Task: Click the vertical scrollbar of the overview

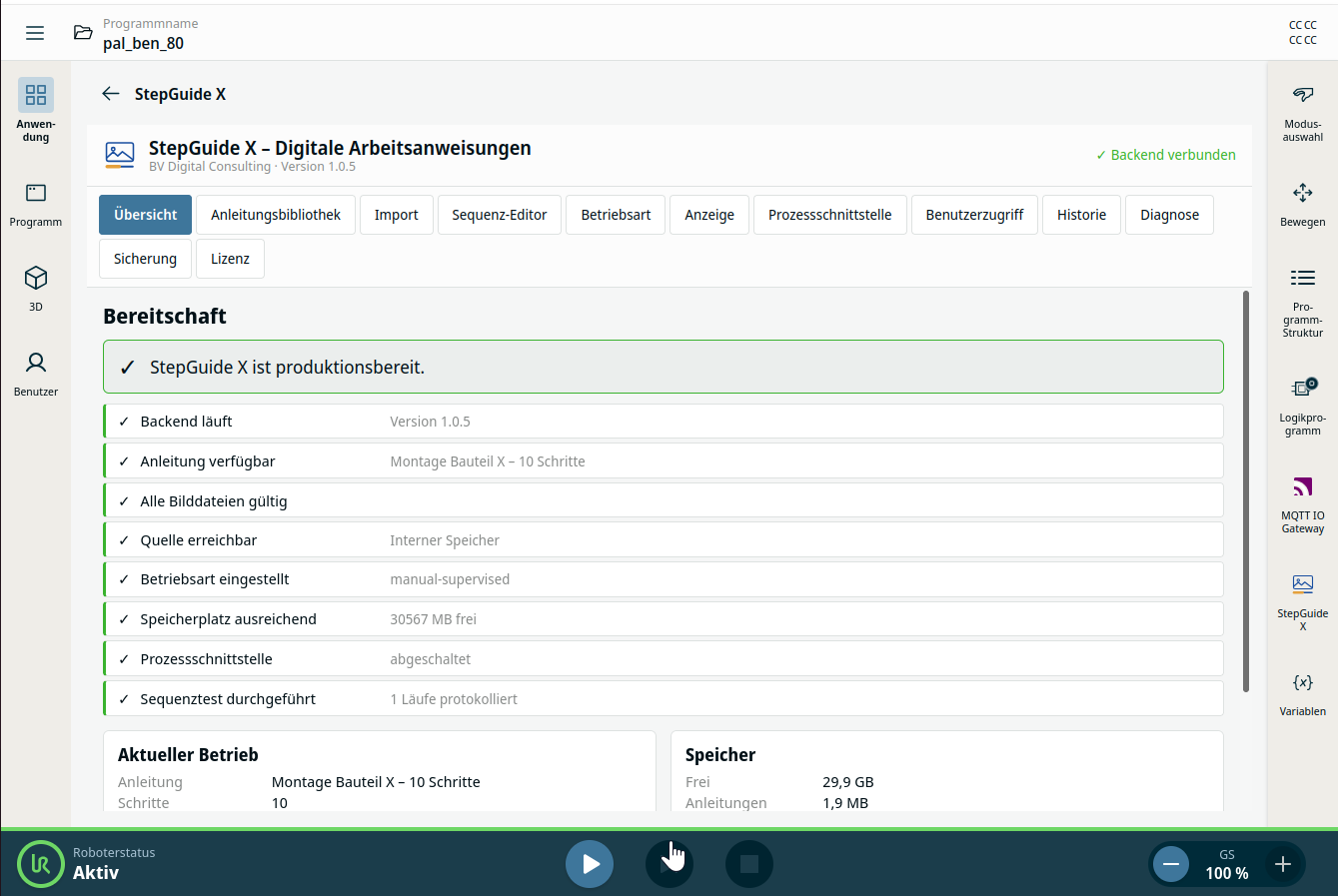Action: coord(1246,491)
